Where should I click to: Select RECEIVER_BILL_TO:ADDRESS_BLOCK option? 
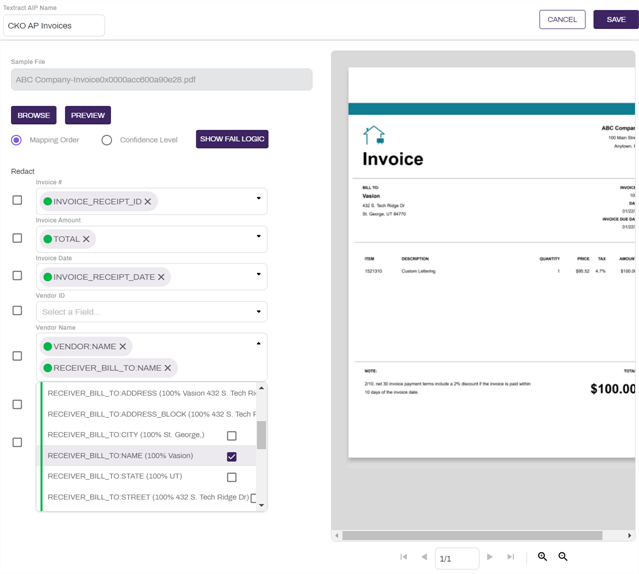click(149, 414)
